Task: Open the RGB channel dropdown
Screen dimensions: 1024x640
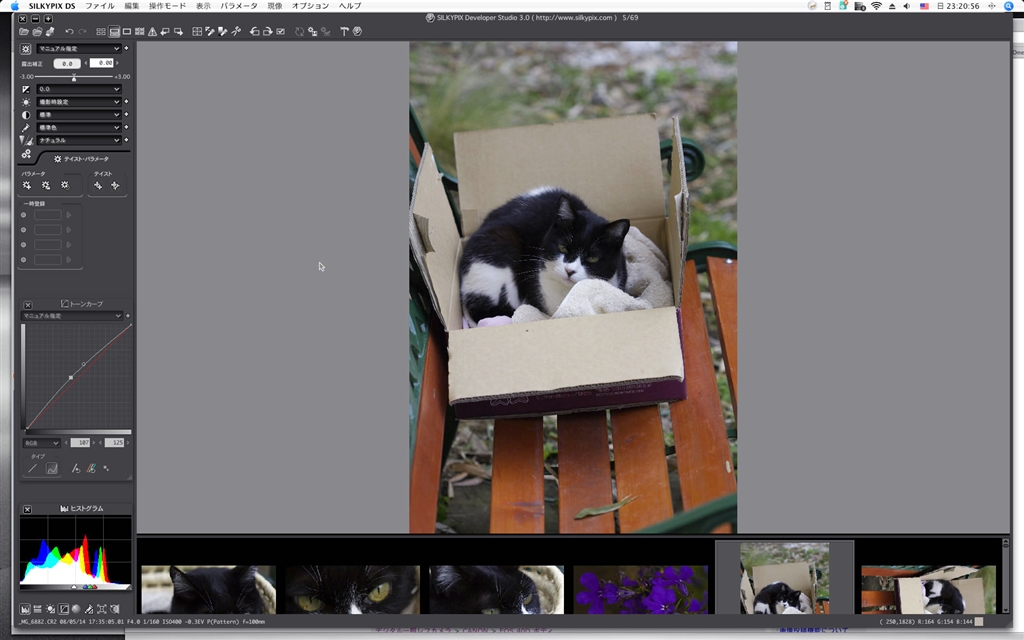Action: [x=42, y=443]
